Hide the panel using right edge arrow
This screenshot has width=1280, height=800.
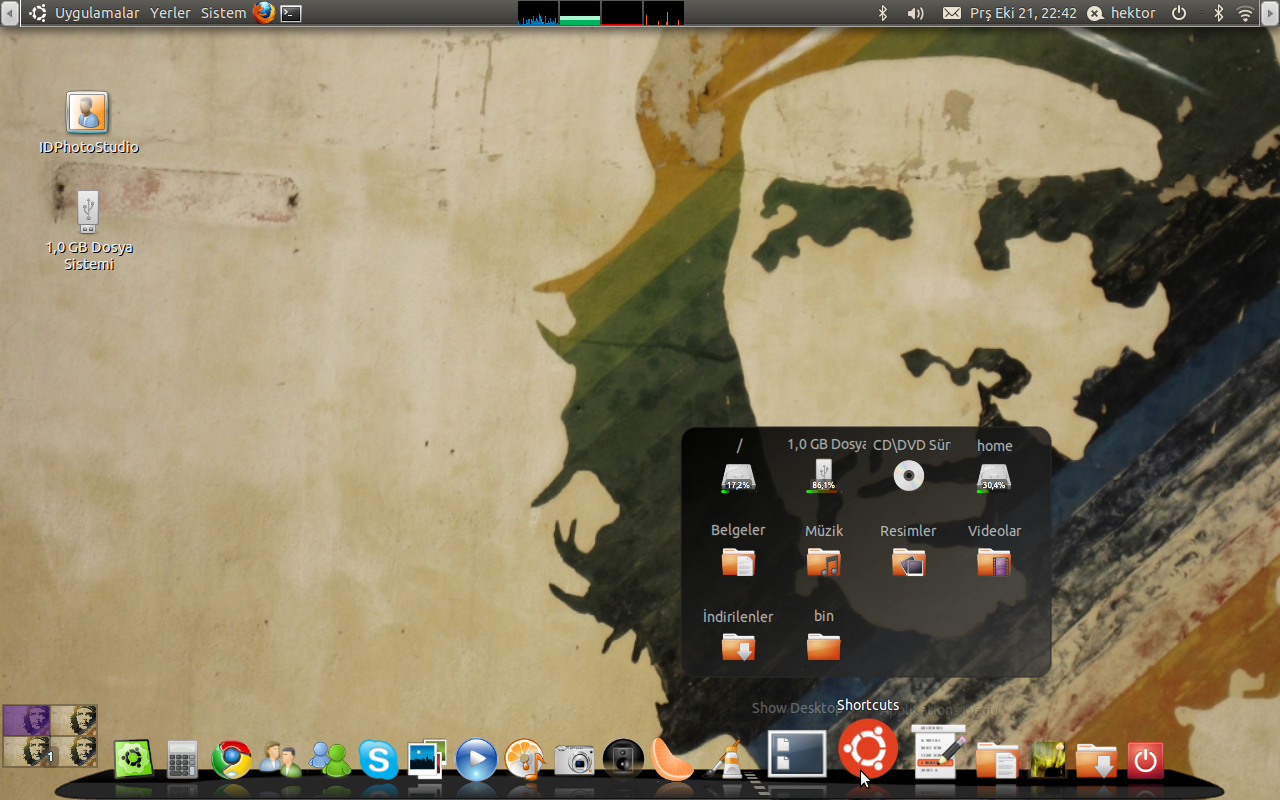click(1271, 13)
